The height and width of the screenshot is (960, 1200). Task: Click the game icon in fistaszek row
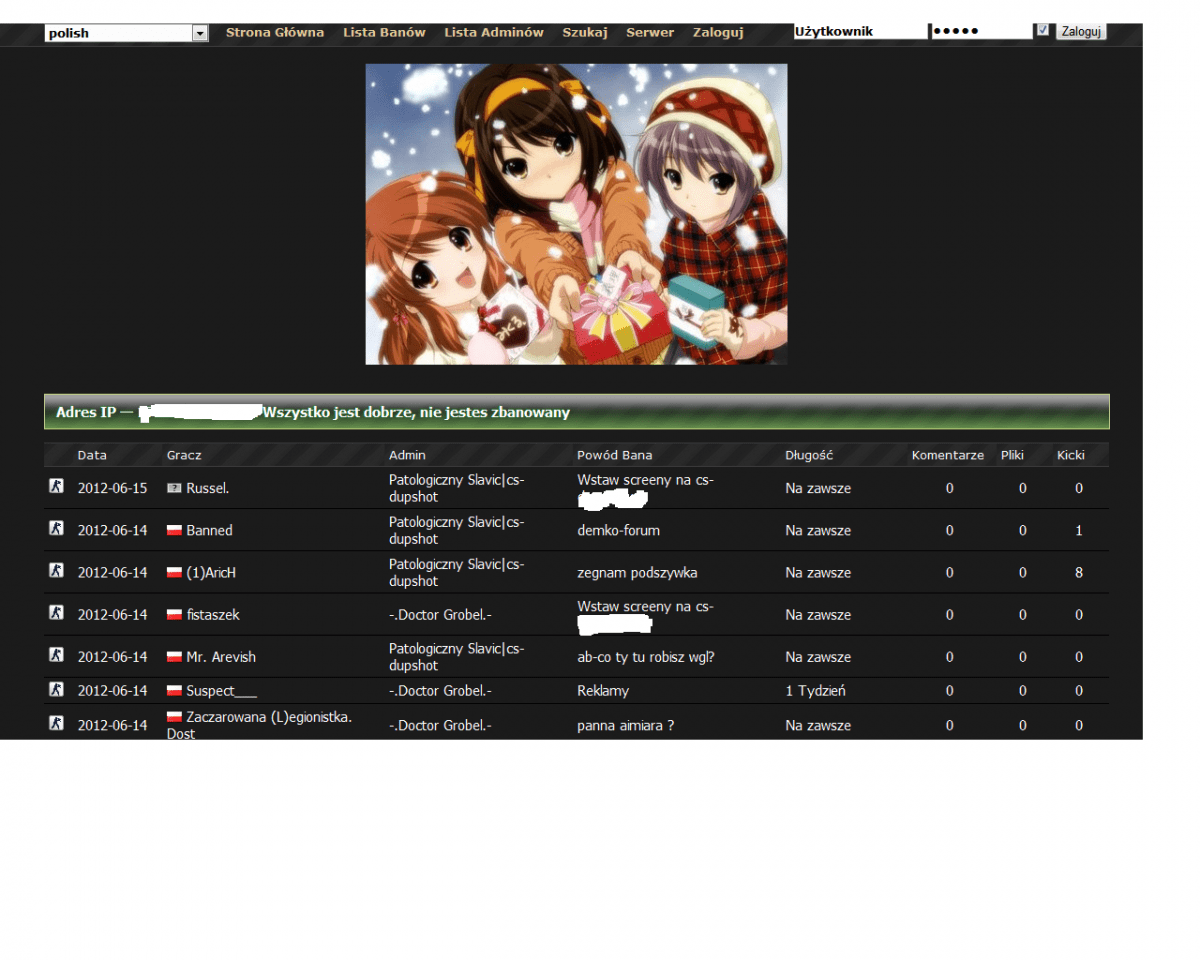(57, 612)
